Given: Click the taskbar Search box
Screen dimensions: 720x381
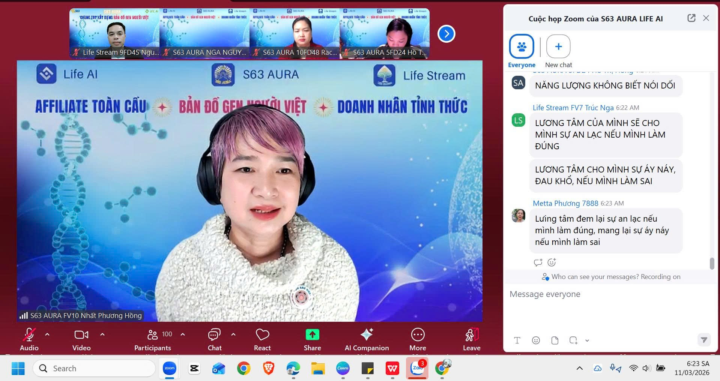Looking at the screenshot, I should point(95,368).
